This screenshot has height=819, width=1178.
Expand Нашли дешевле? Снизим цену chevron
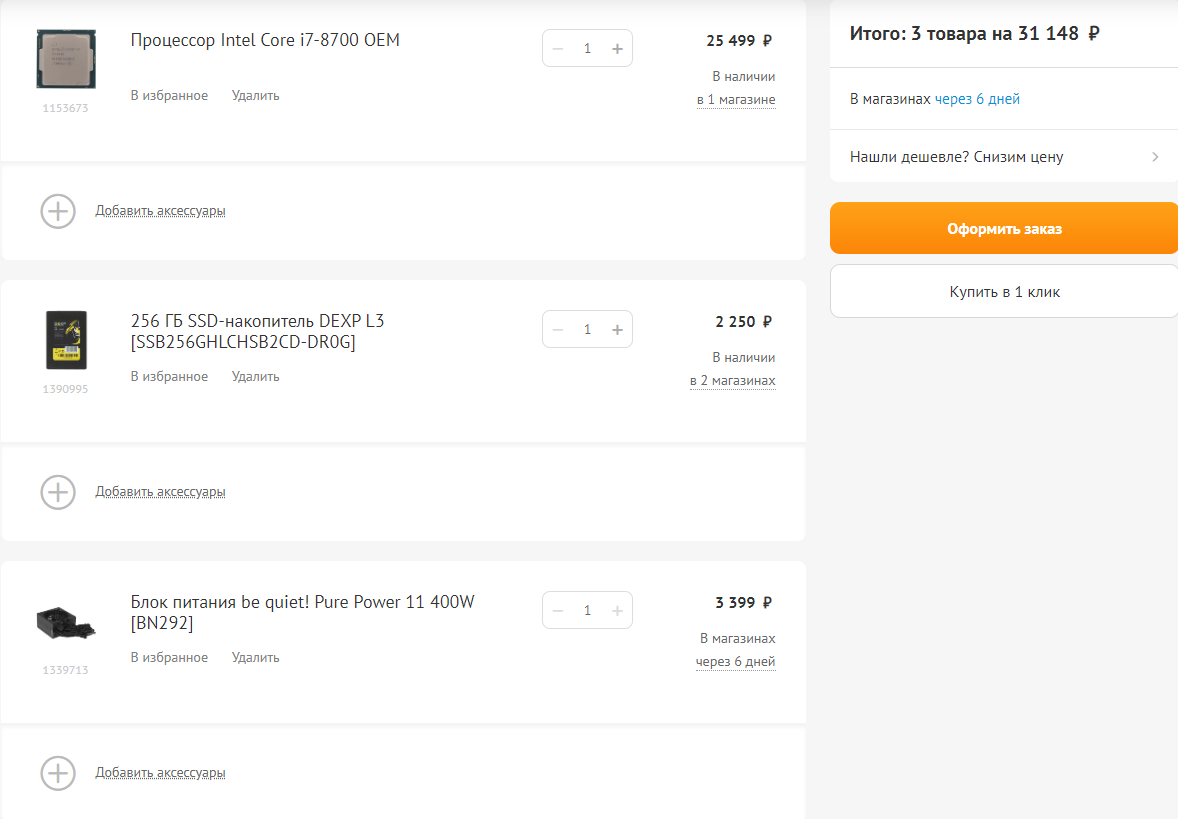point(1155,157)
